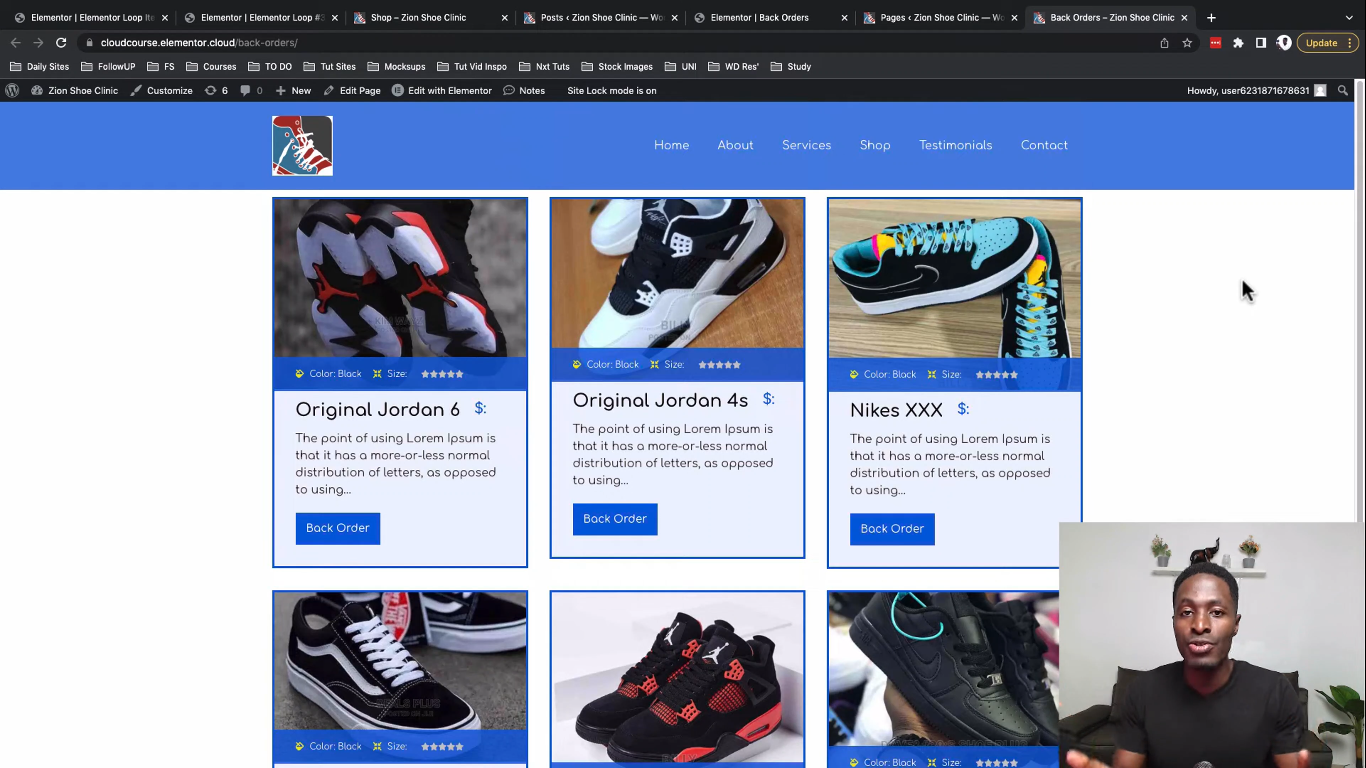This screenshot has height=768, width=1366.
Task: Bookmark this page with the star icon
Action: point(1187,43)
